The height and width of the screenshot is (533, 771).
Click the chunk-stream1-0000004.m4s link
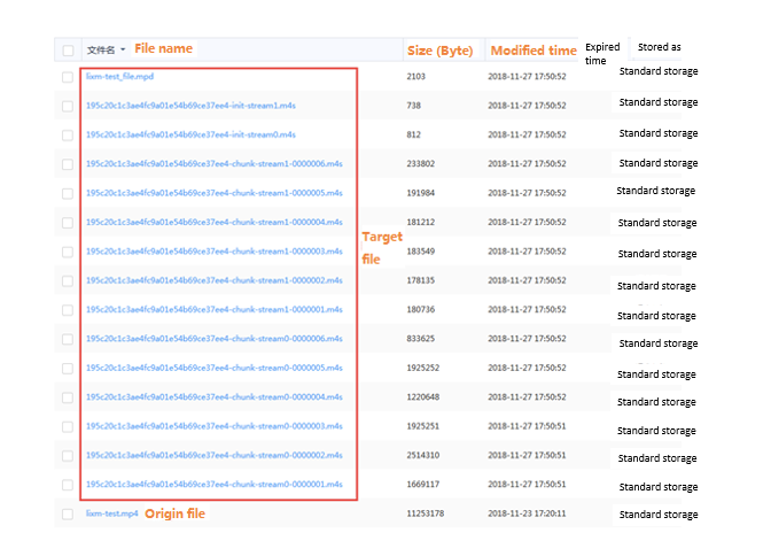pos(214,222)
